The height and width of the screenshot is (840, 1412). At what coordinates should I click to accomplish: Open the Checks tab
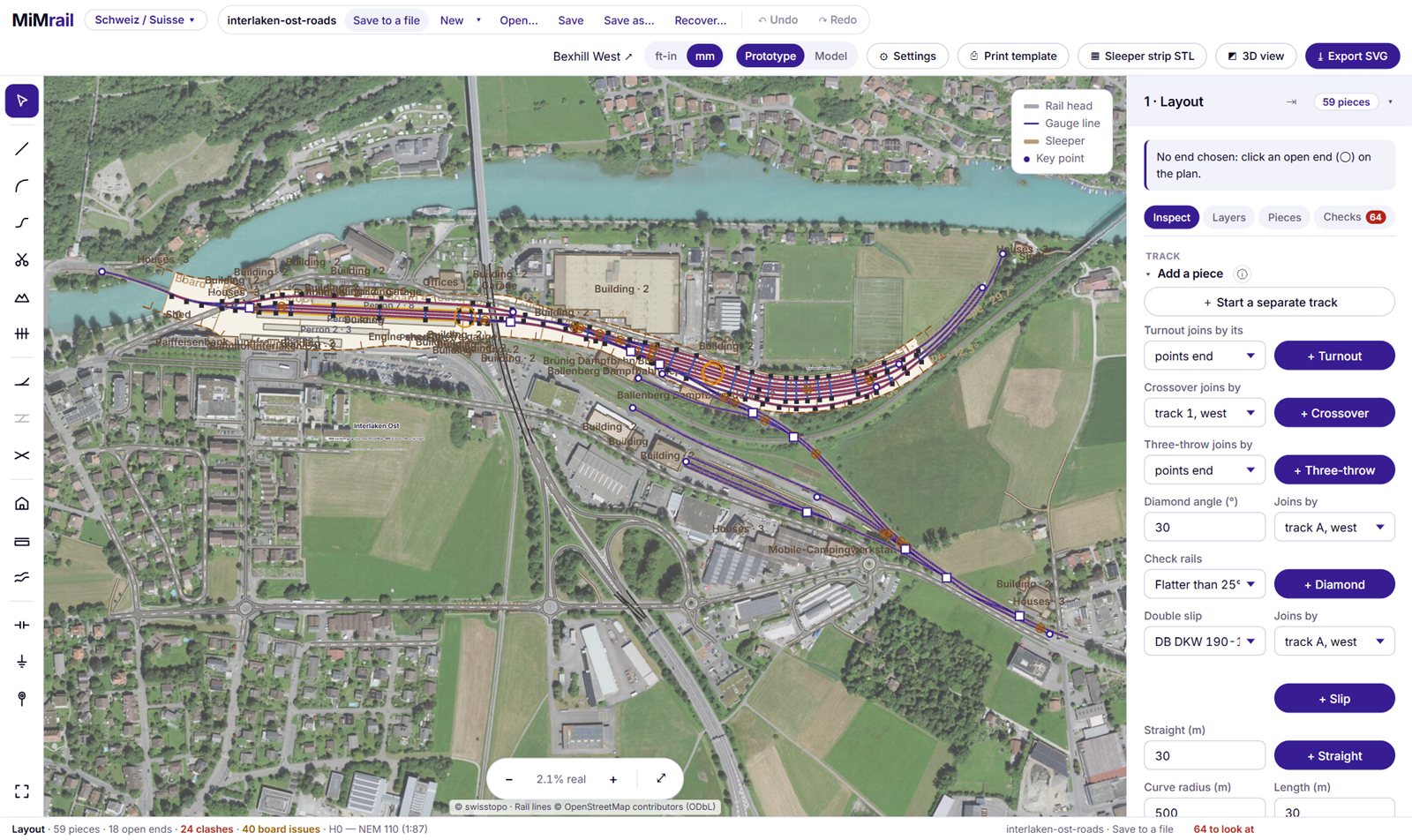coord(1354,217)
